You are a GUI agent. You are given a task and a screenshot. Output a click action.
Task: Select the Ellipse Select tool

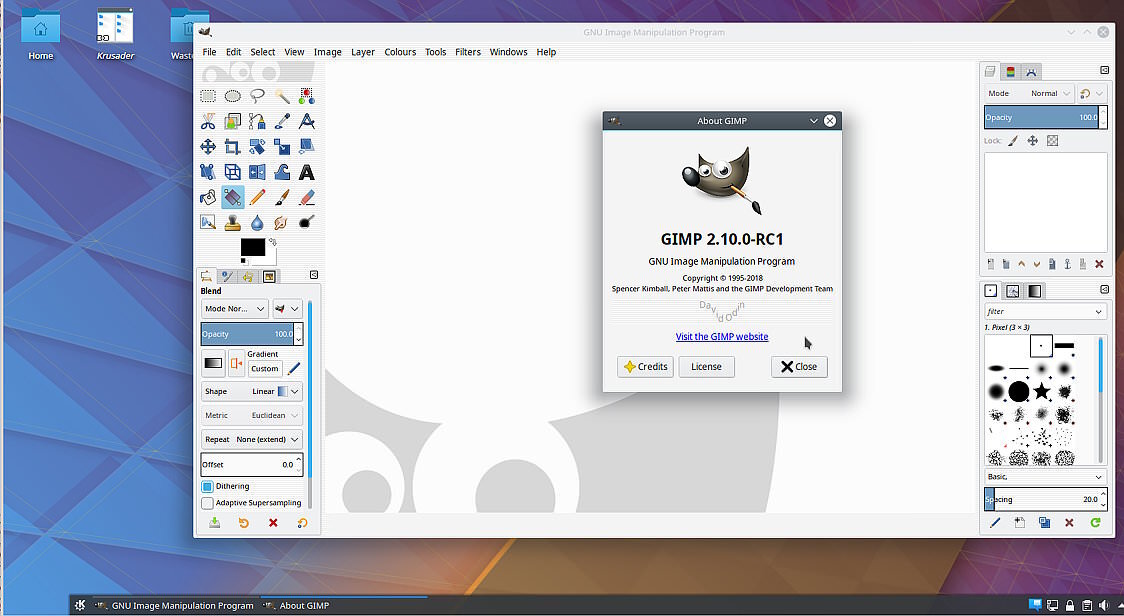pos(232,96)
